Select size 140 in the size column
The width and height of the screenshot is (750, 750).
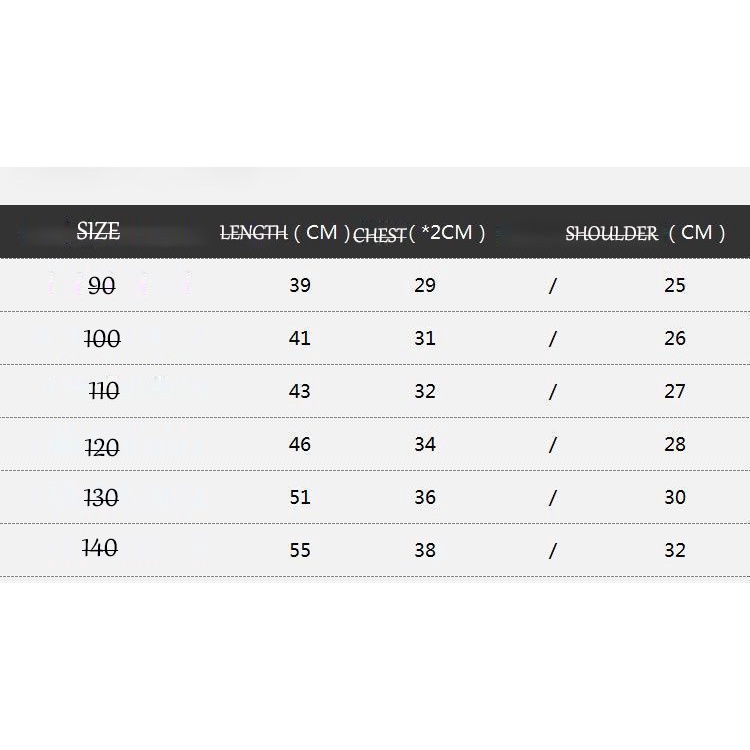(x=99, y=548)
